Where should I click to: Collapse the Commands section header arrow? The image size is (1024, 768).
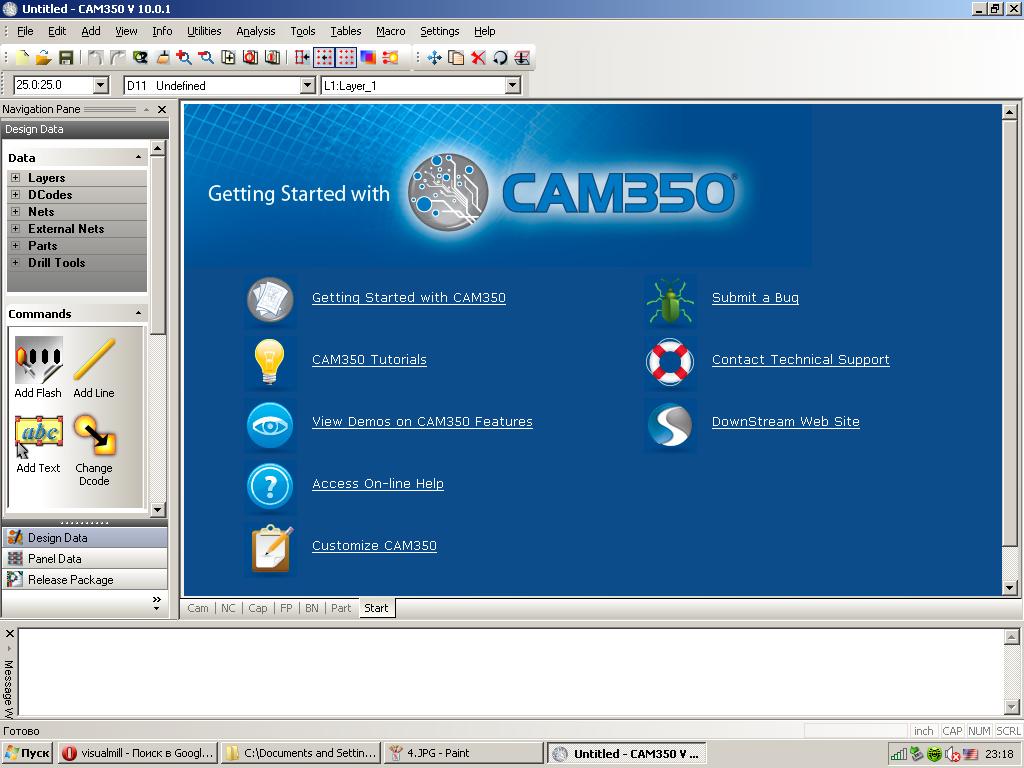[138, 313]
